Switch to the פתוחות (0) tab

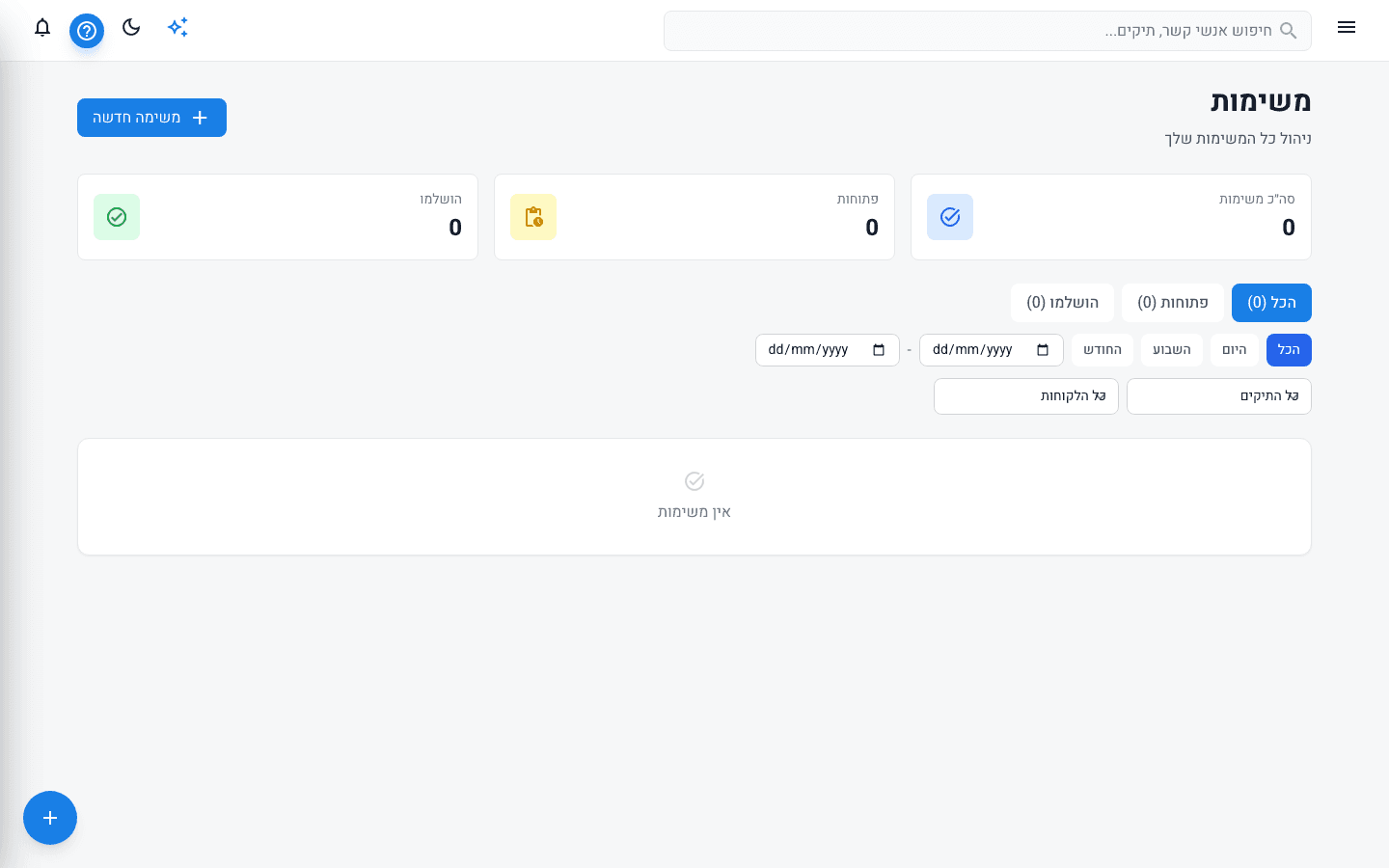[x=1172, y=303]
